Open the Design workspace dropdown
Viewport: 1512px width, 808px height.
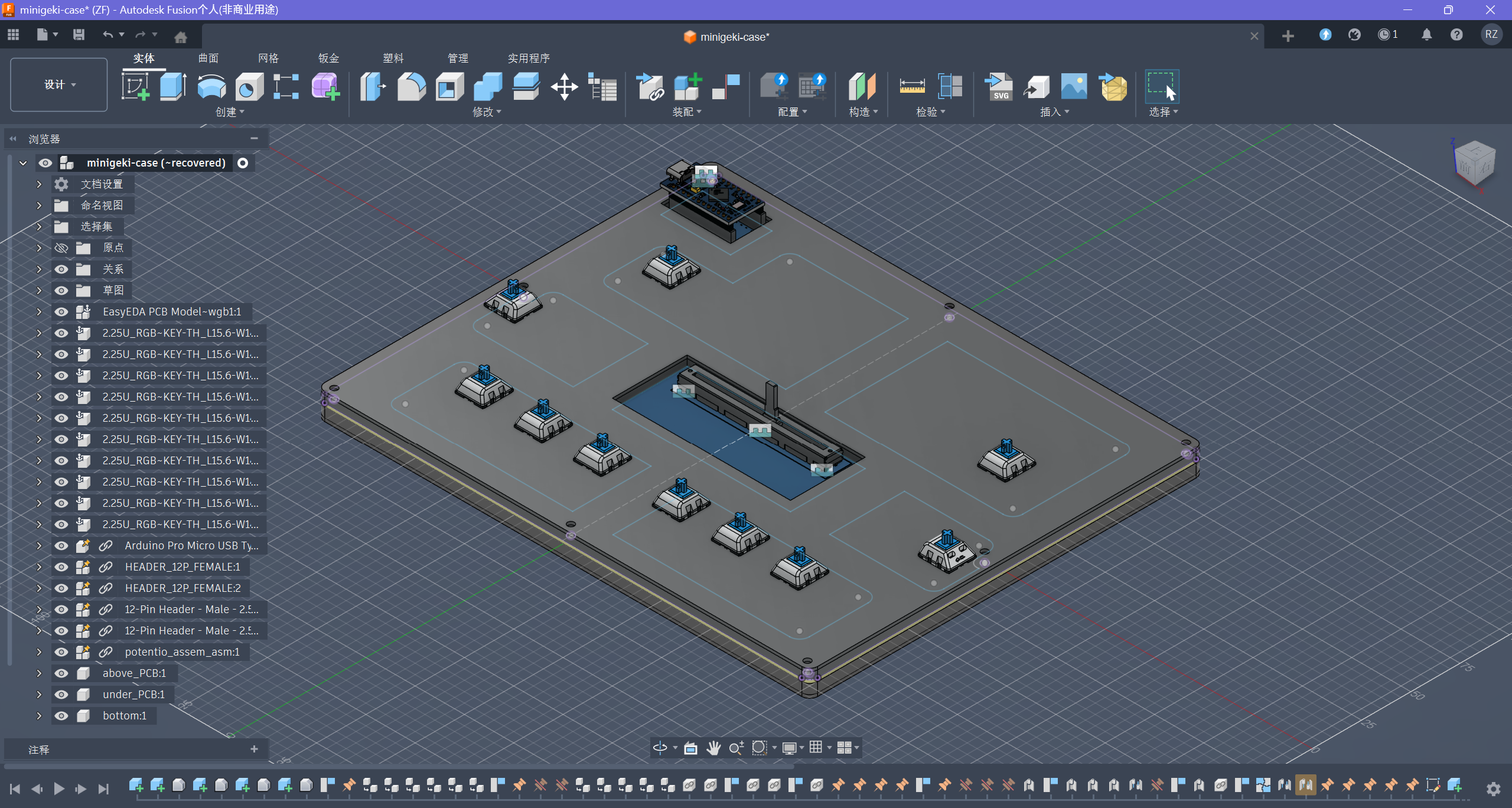pyautogui.click(x=59, y=84)
